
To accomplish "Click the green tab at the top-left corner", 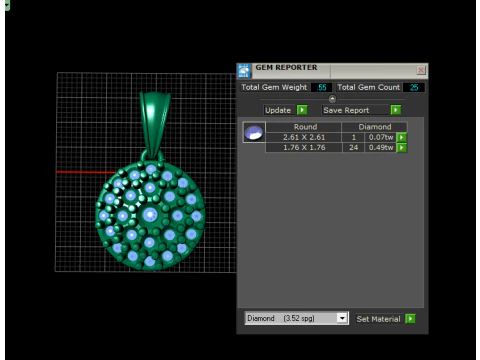I will pyautogui.click(x=7, y=5).
